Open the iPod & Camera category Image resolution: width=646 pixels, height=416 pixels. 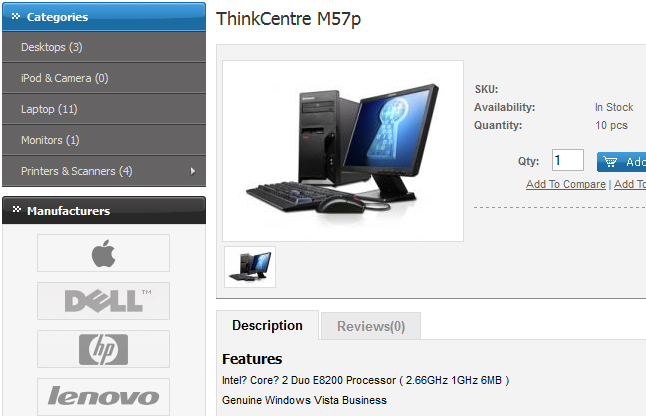(64, 78)
